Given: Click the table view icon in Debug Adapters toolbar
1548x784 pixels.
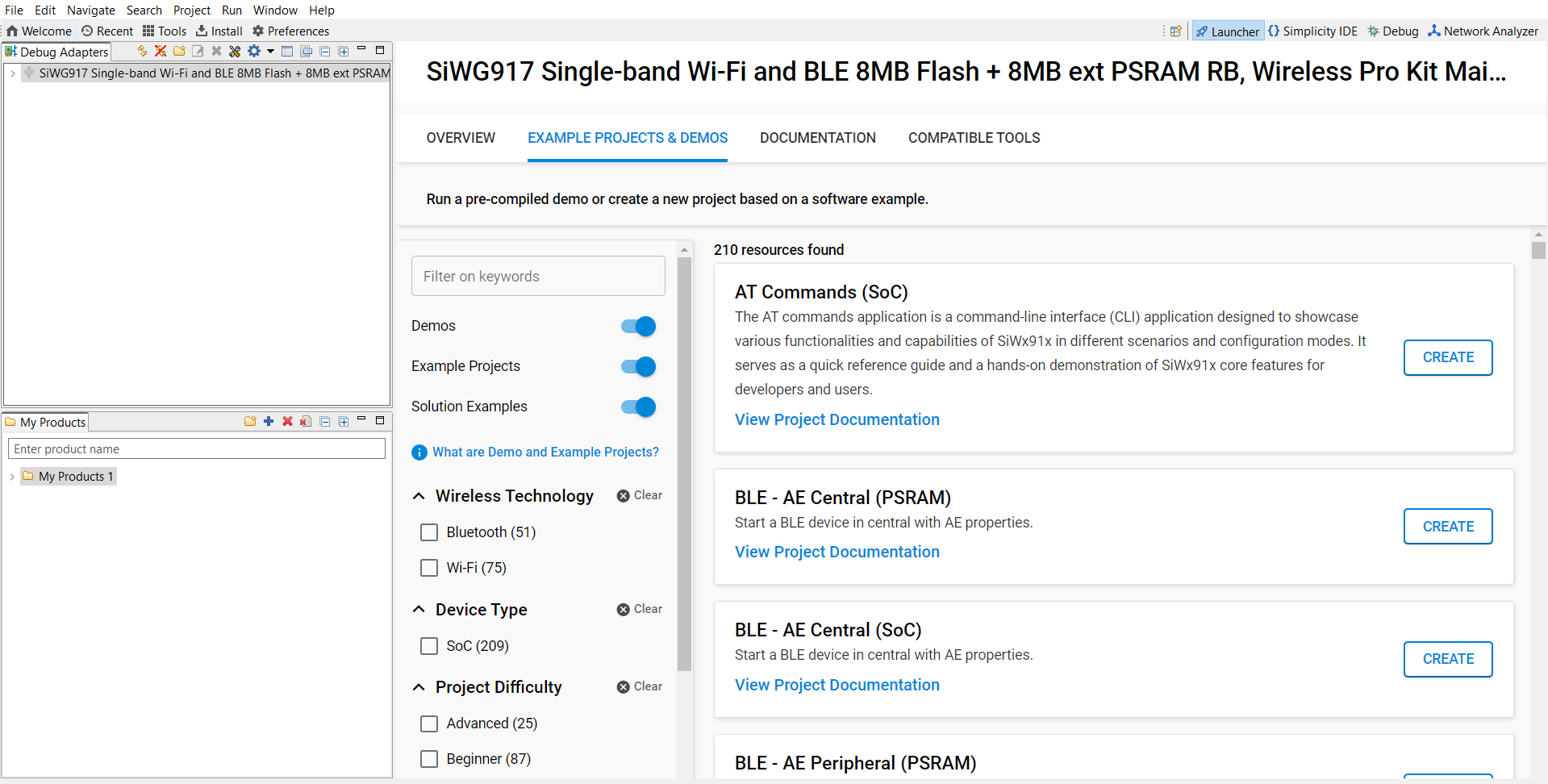Looking at the screenshot, I should pyautogui.click(x=287, y=51).
